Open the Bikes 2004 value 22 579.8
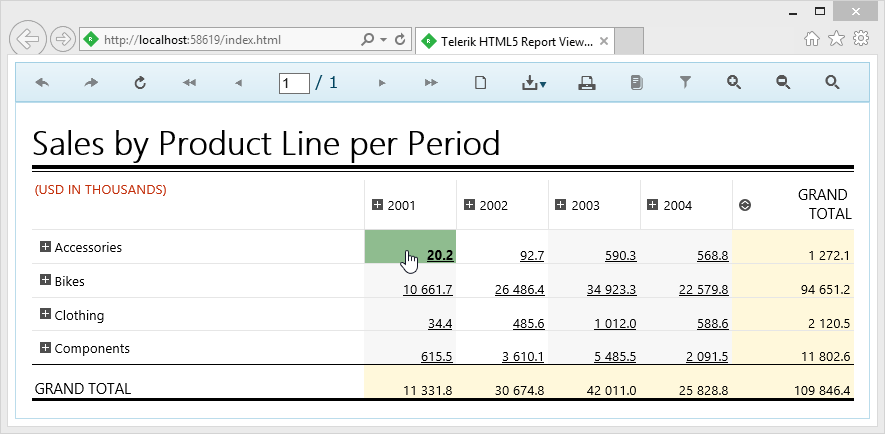The image size is (885, 434). point(704,290)
